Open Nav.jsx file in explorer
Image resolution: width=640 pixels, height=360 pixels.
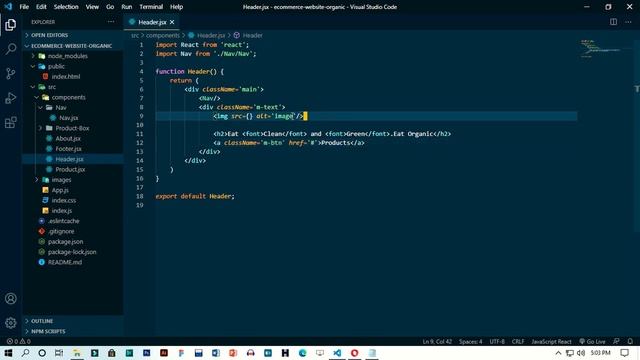point(69,118)
